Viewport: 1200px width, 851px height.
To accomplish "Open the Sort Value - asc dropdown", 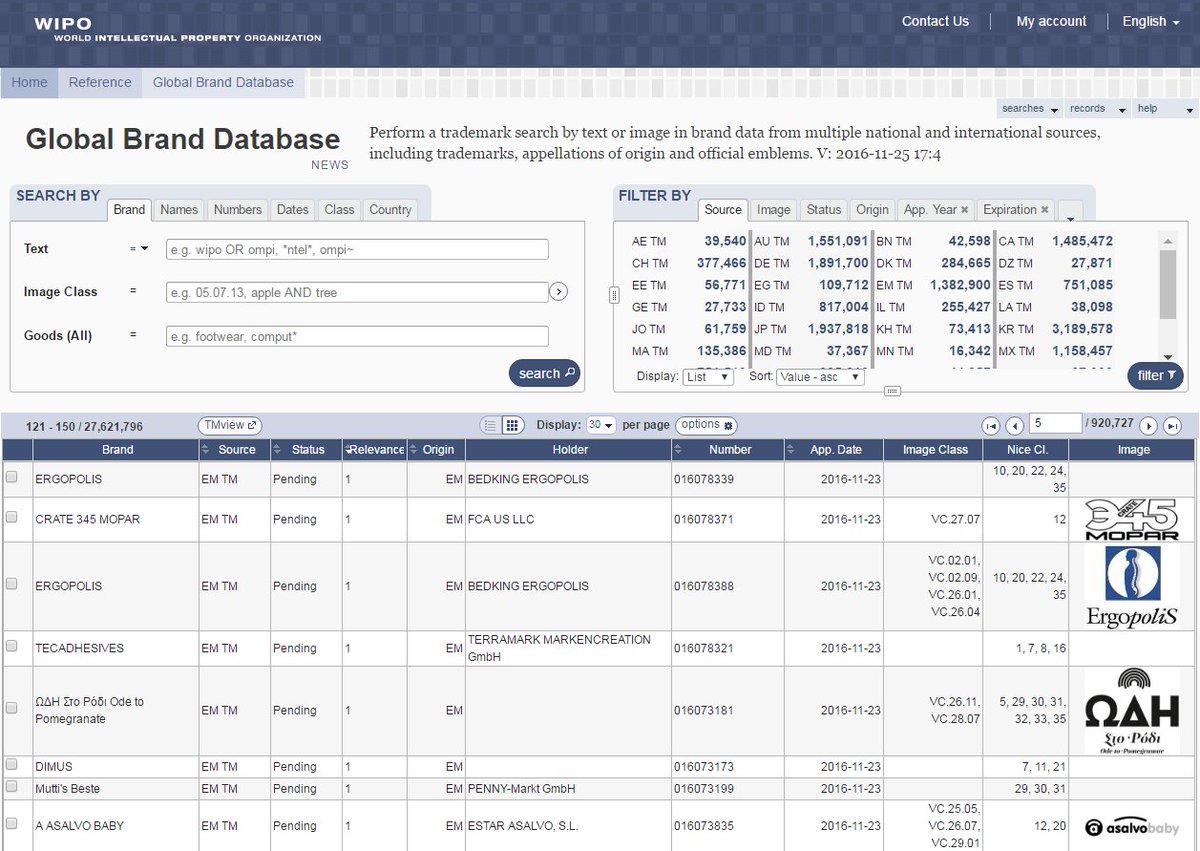I will [820, 377].
